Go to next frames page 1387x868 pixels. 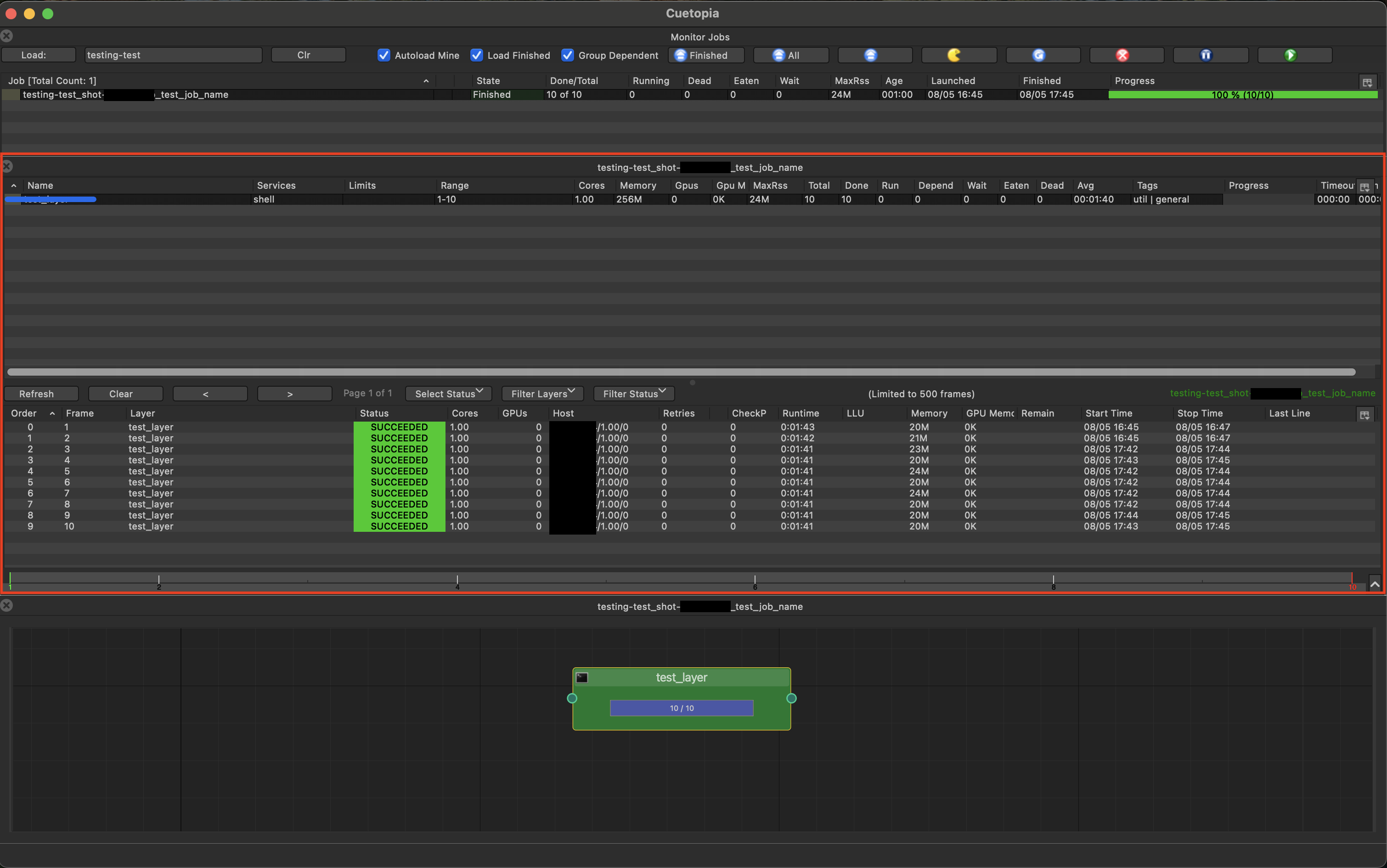(x=294, y=394)
